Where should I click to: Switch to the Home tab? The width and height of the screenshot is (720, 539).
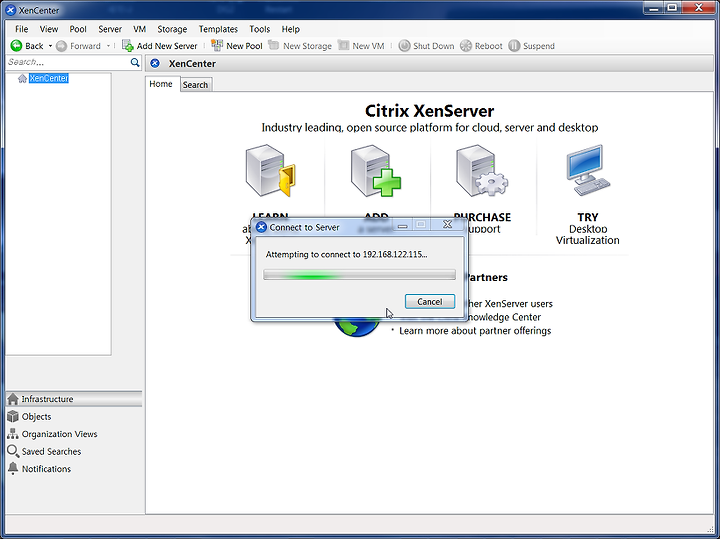pos(161,84)
